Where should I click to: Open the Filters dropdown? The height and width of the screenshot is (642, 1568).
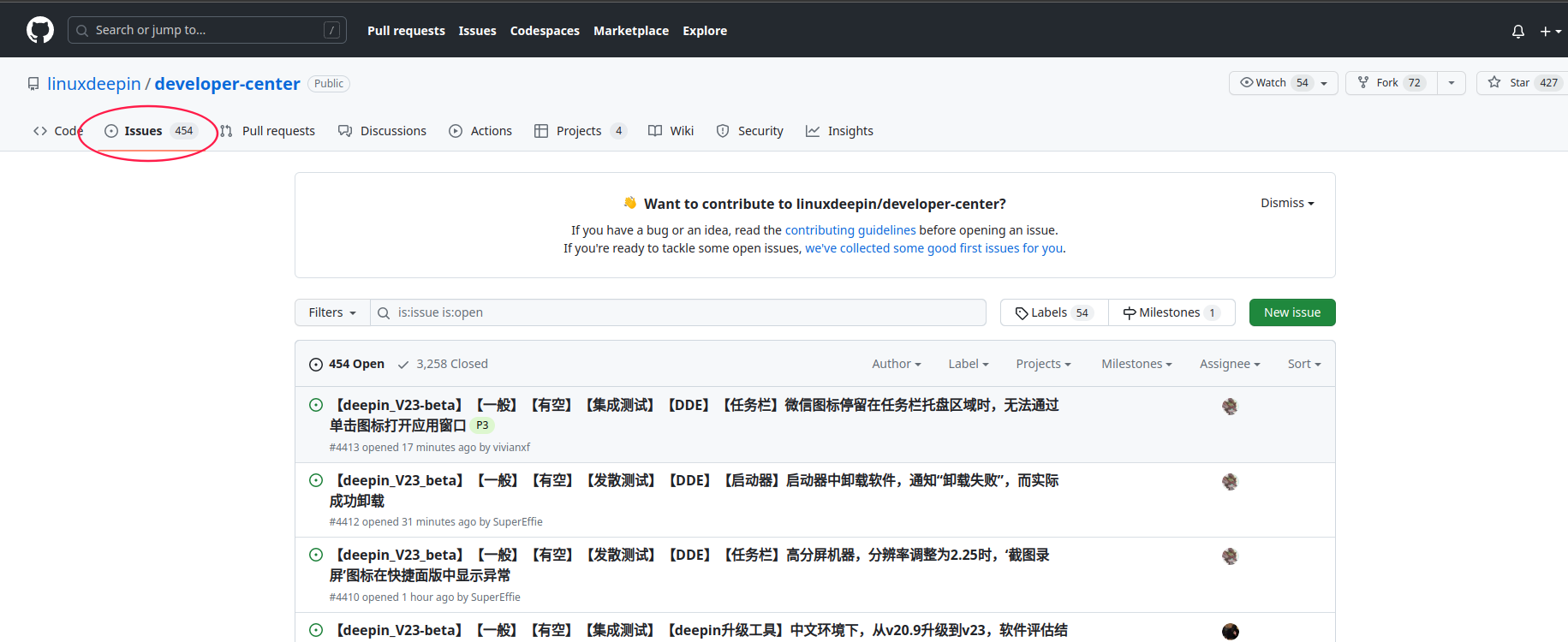(332, 312)
